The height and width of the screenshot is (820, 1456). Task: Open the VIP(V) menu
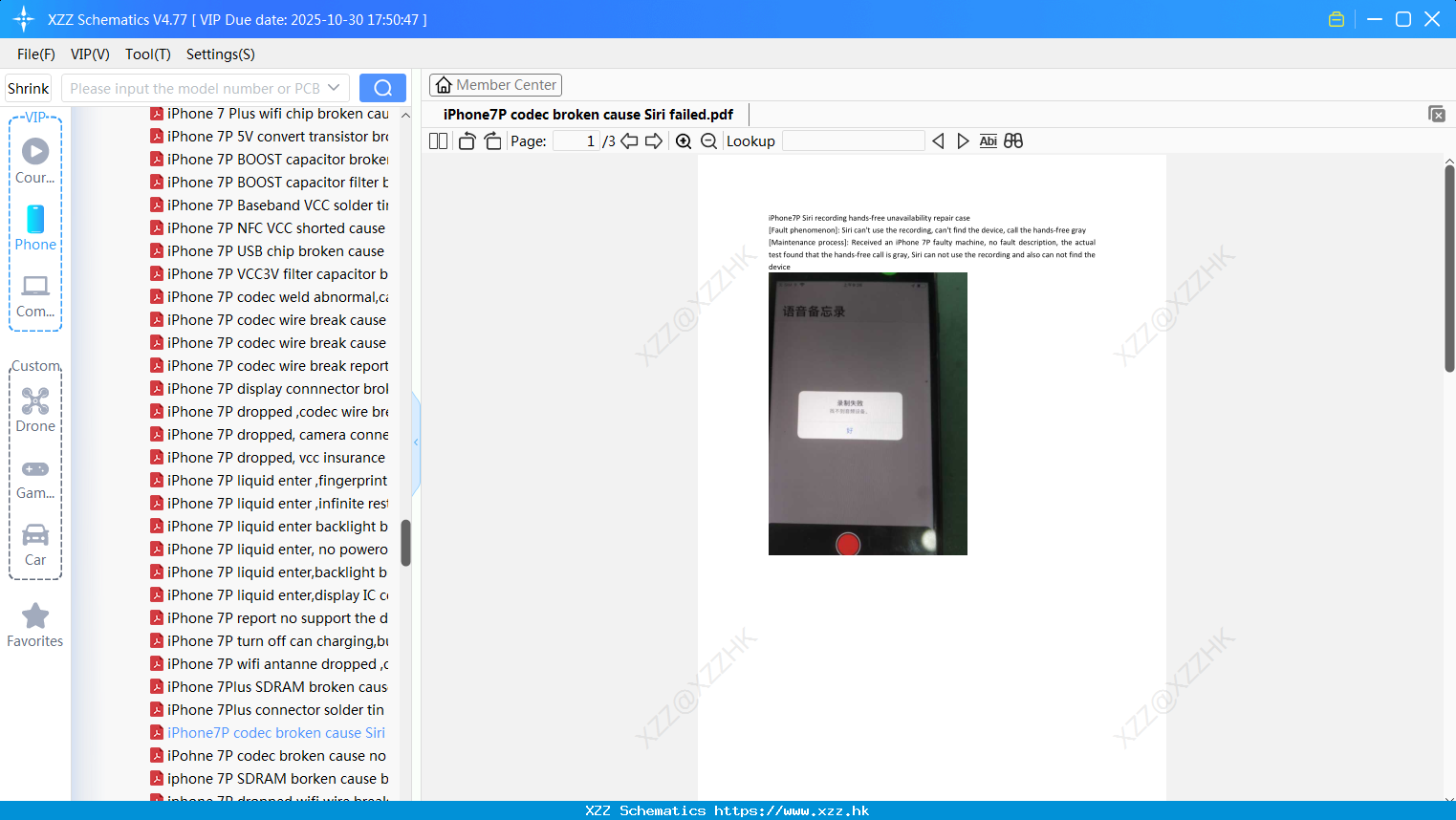tap(90, 54)
